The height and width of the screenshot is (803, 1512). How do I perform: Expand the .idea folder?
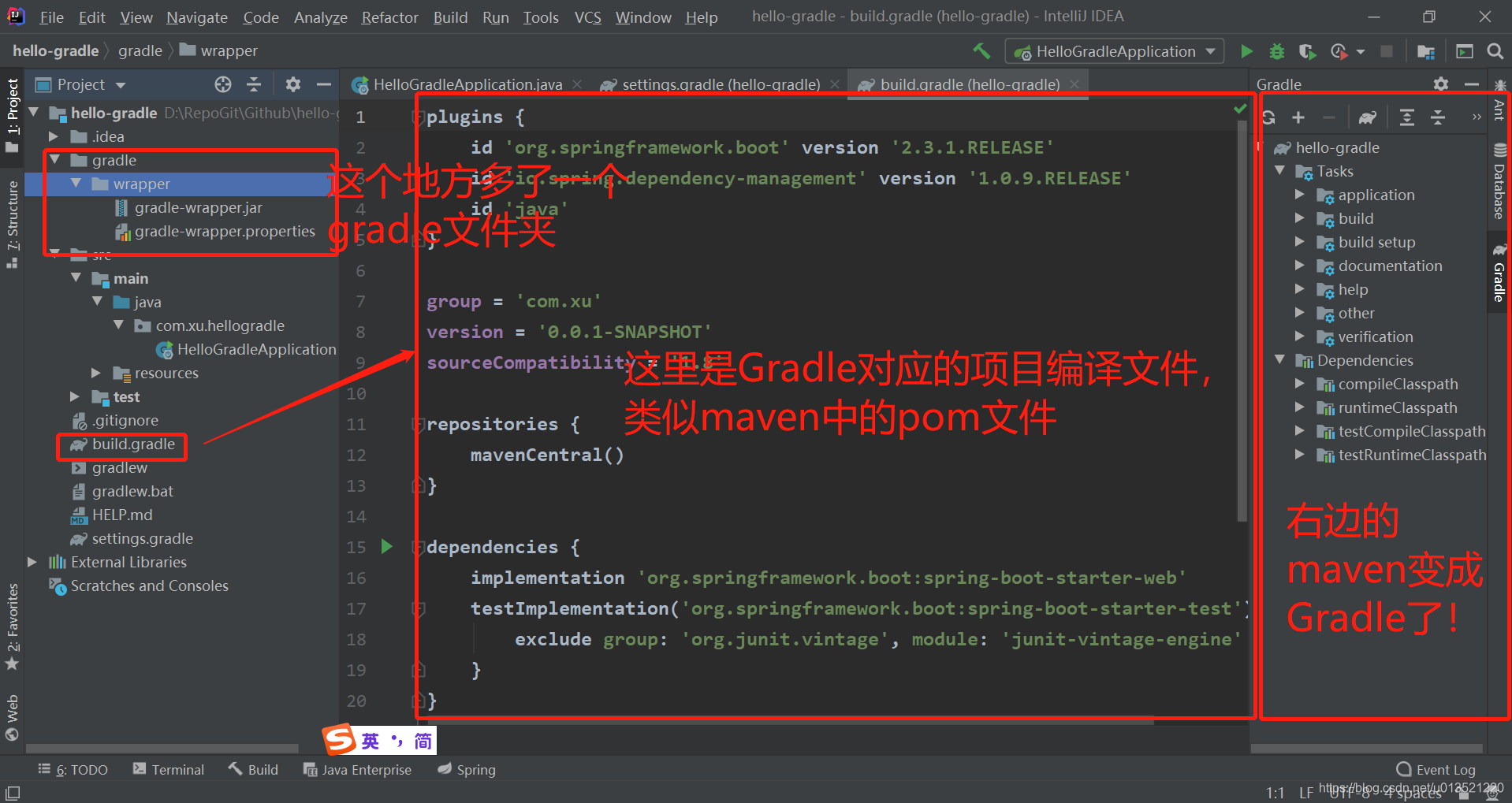pyautogui.click(x=54, y=136)
